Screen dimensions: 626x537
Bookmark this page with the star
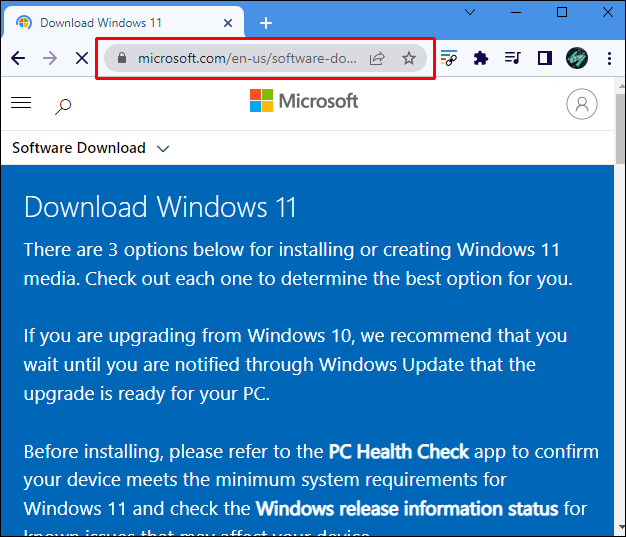(409, 58)
